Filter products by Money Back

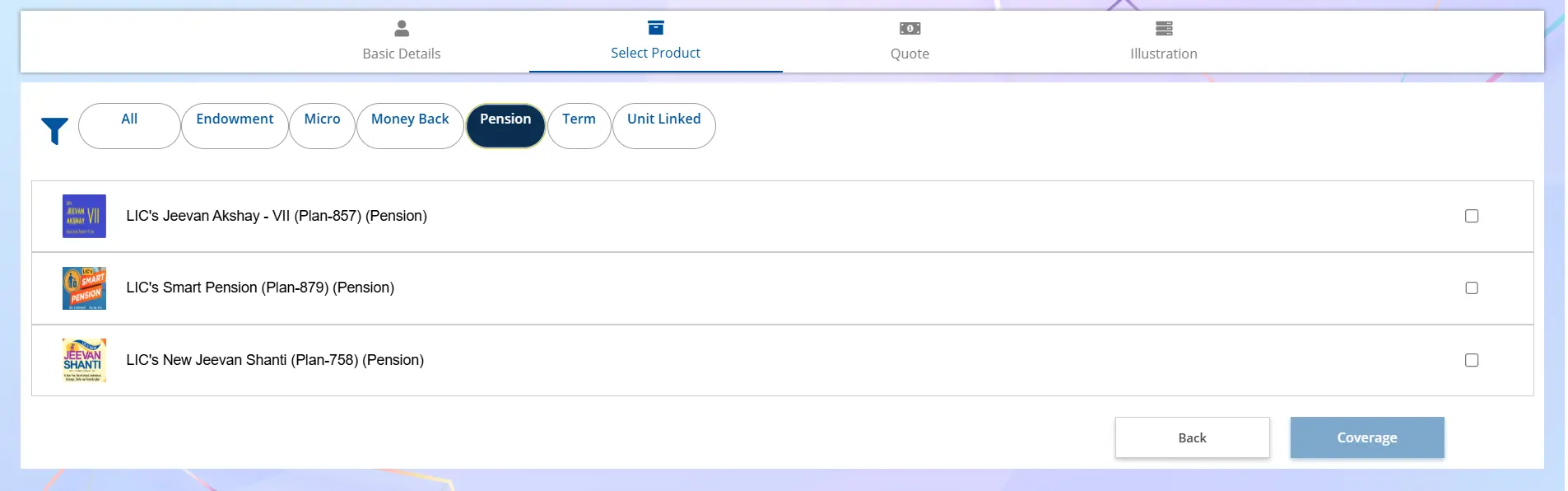[410, 126]
